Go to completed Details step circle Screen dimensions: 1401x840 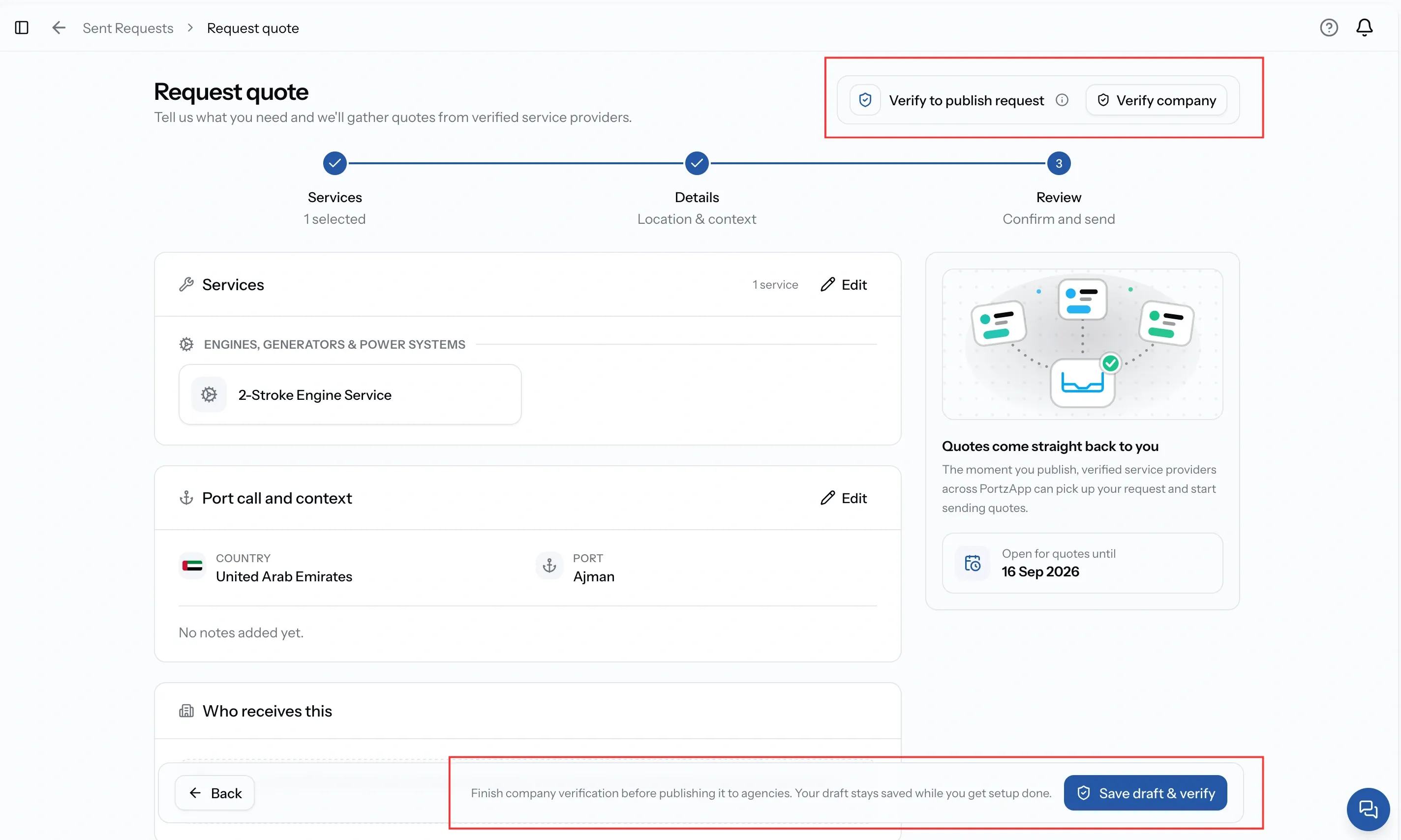[x=697, y=164]
